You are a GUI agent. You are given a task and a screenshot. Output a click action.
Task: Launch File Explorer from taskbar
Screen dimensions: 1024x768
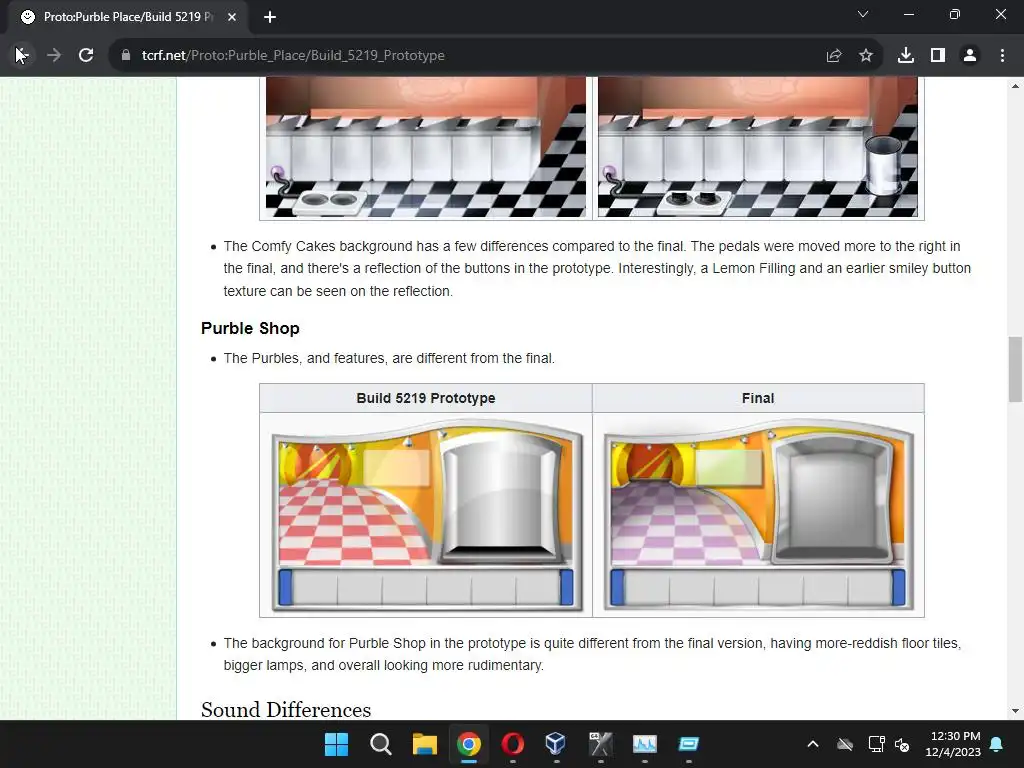coord(424,744)
